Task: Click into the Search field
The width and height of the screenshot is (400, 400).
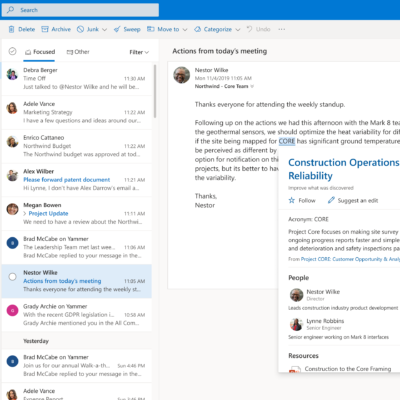Action: pyautogui.click(x=80, y=10)
